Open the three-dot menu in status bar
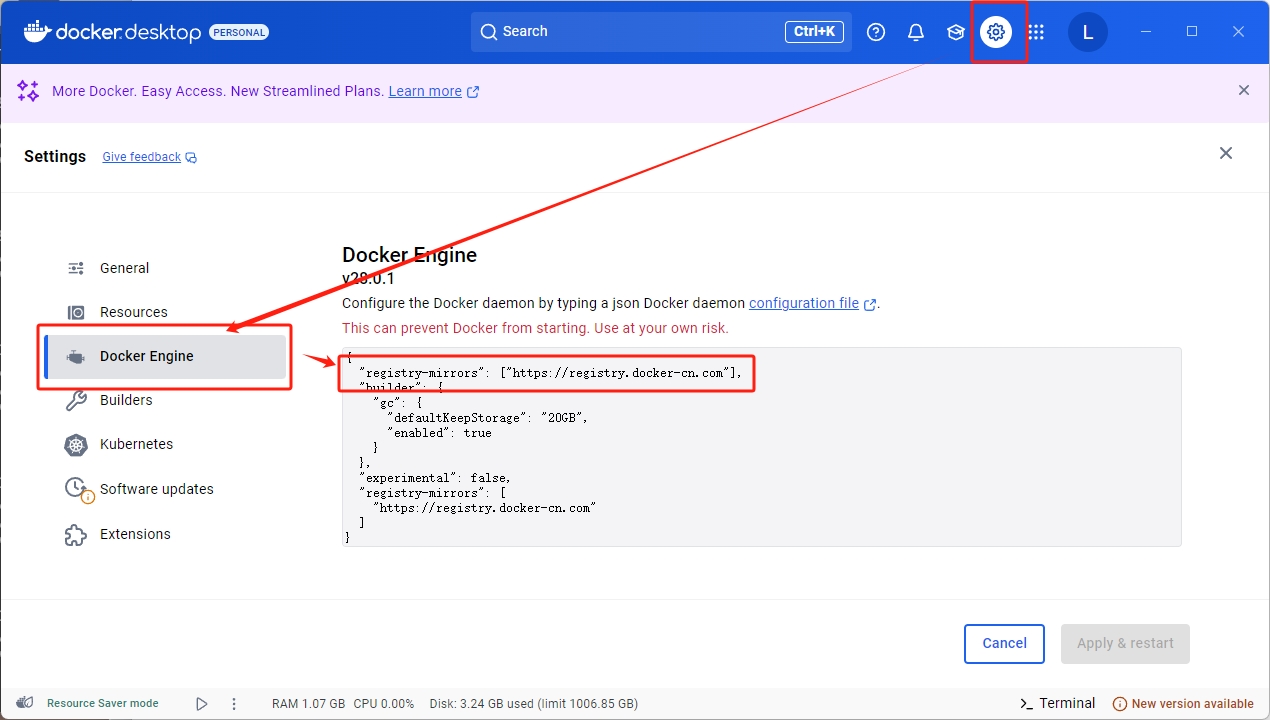Image resolution: width=1270 pixels, height=720 pixels. (234, 704)
